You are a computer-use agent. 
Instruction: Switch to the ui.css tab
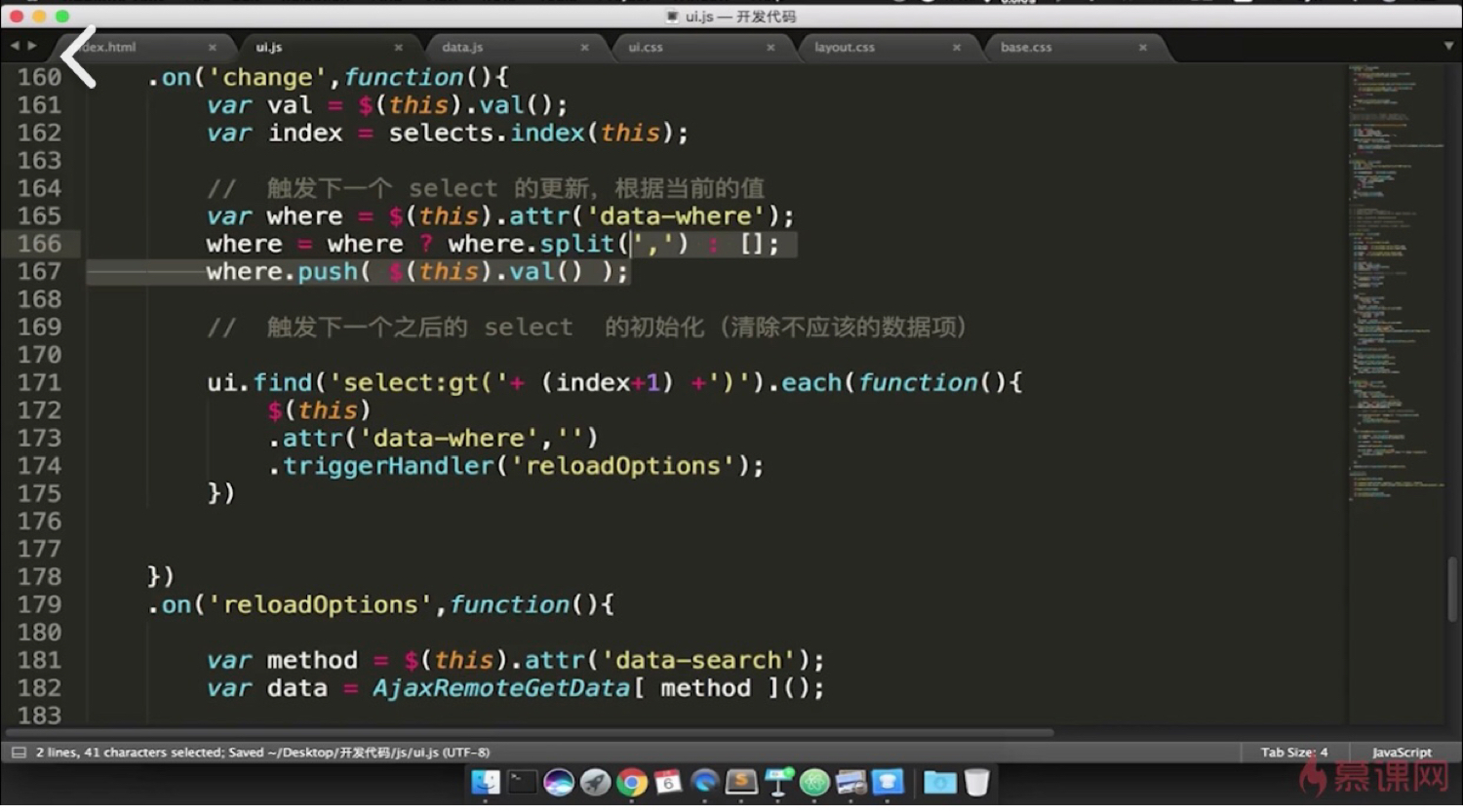tap(646, 47)
